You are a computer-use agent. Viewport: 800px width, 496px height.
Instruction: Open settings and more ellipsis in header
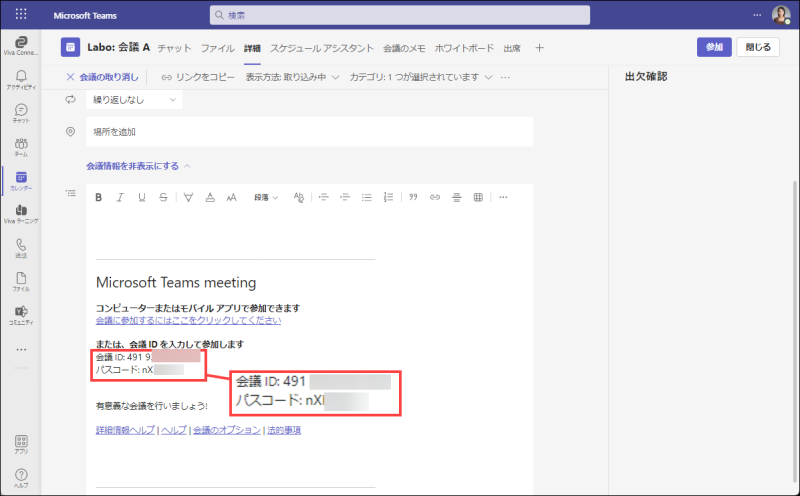click(757, 15)
